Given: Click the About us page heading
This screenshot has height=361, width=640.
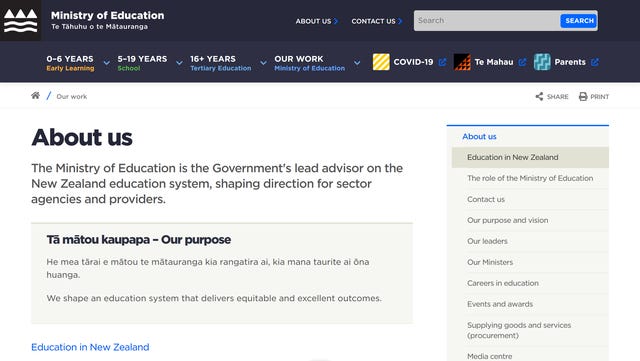Looking at the screenshot, I should point(82,137).
